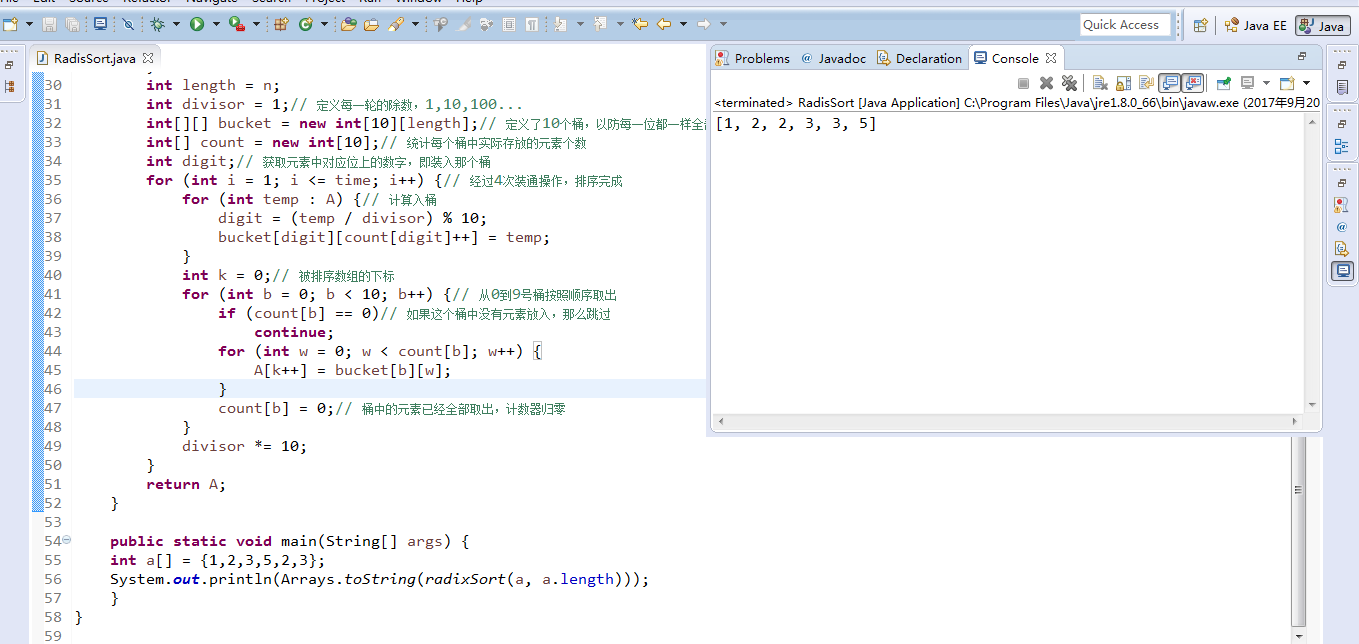
Task: Toggle Mark Occurrences in the toolbar
Action: tap(462, 24)
